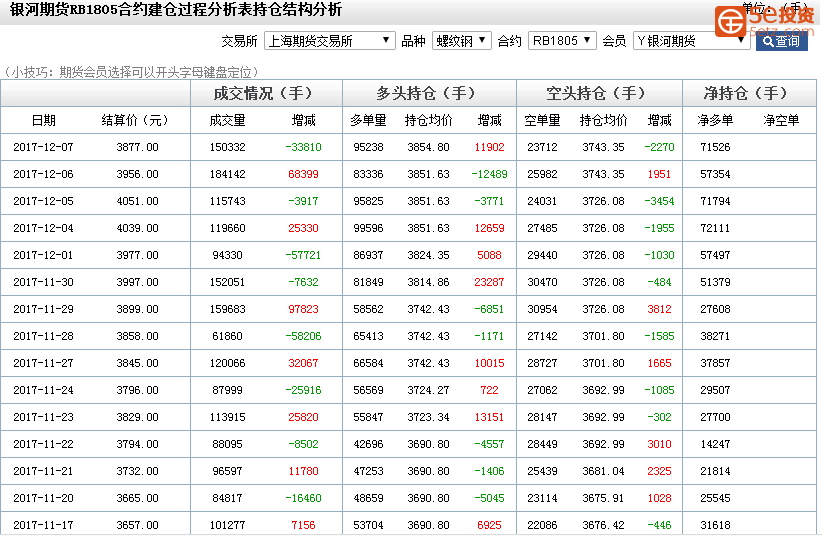
Task: Click short average price 3676.42
Action: coord(603,525)
